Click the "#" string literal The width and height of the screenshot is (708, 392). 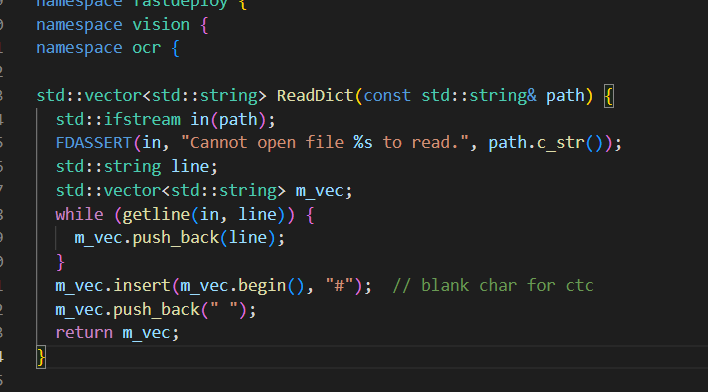pyautogui.click(x=340, y=285)
